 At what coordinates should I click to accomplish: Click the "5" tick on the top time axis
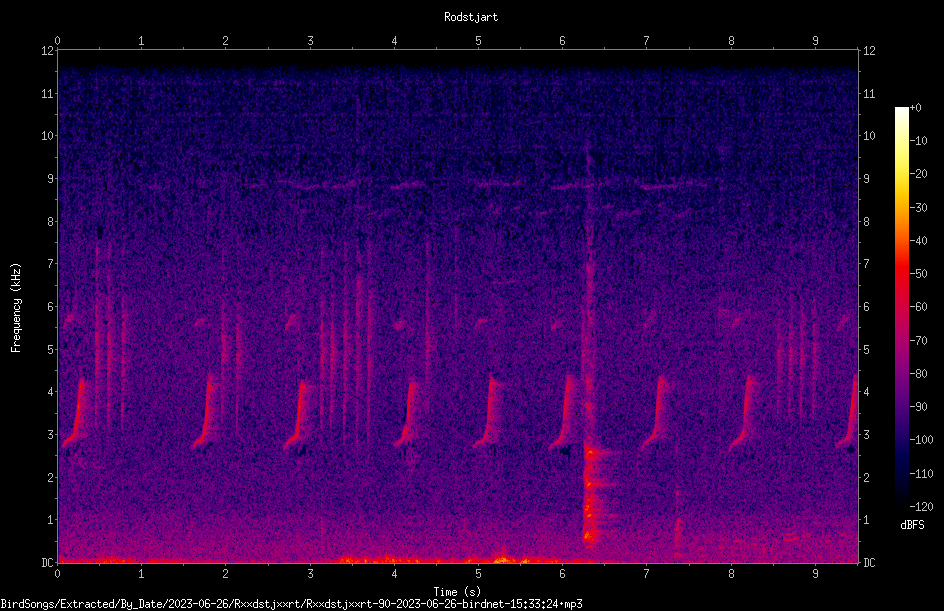(x=479, y=41)
